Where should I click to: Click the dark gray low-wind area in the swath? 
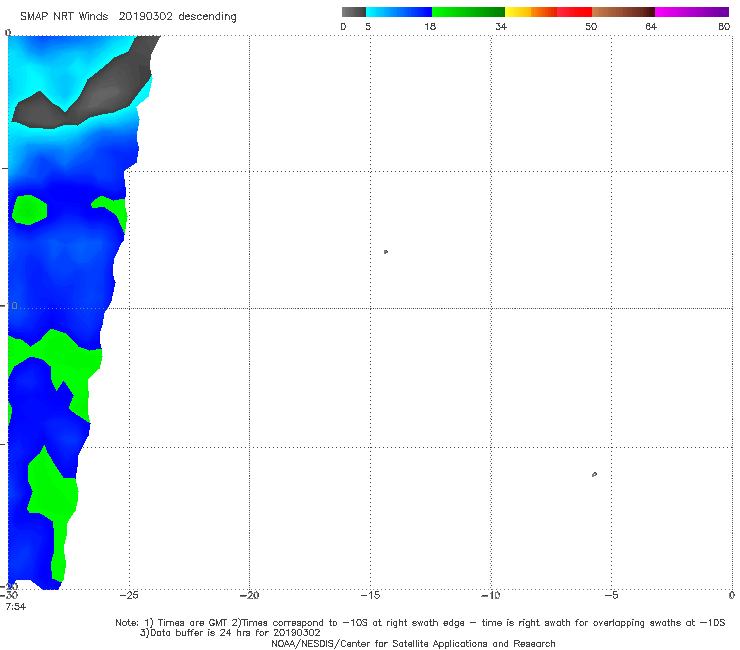click(x=104, y=94)
